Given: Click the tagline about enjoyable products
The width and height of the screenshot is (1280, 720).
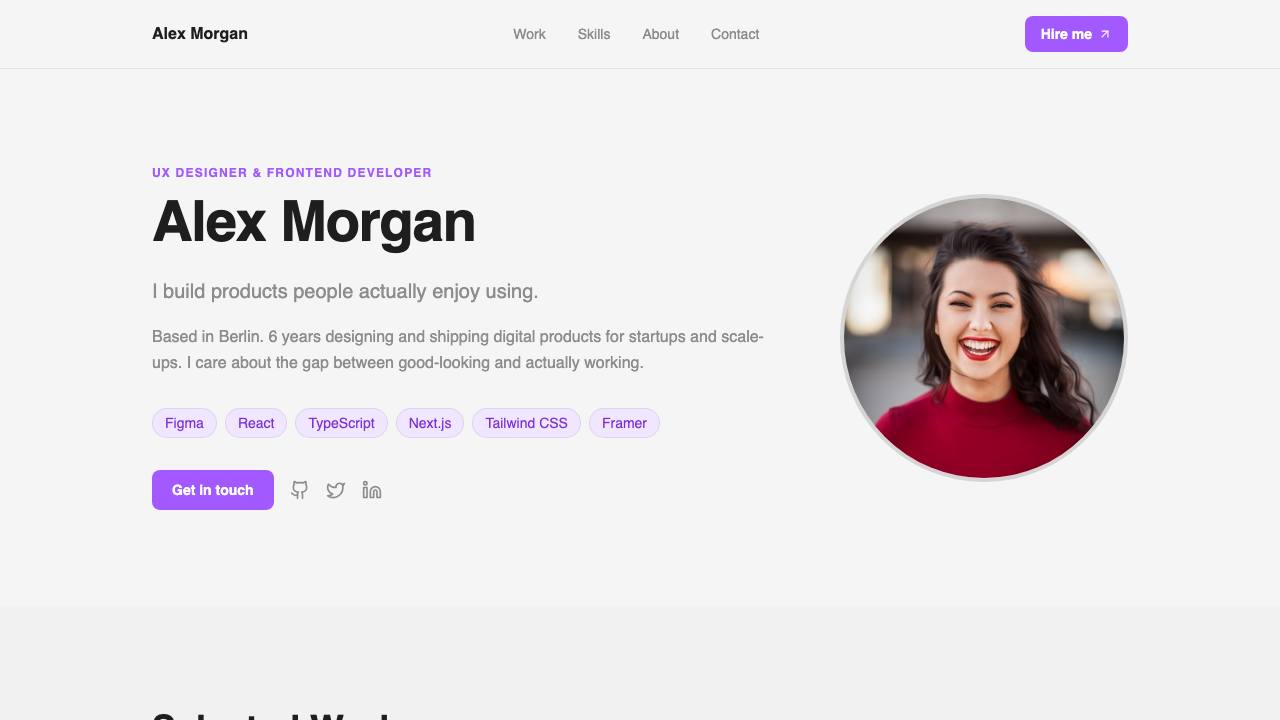Looking at the screenshot, I should click(345, 291).
